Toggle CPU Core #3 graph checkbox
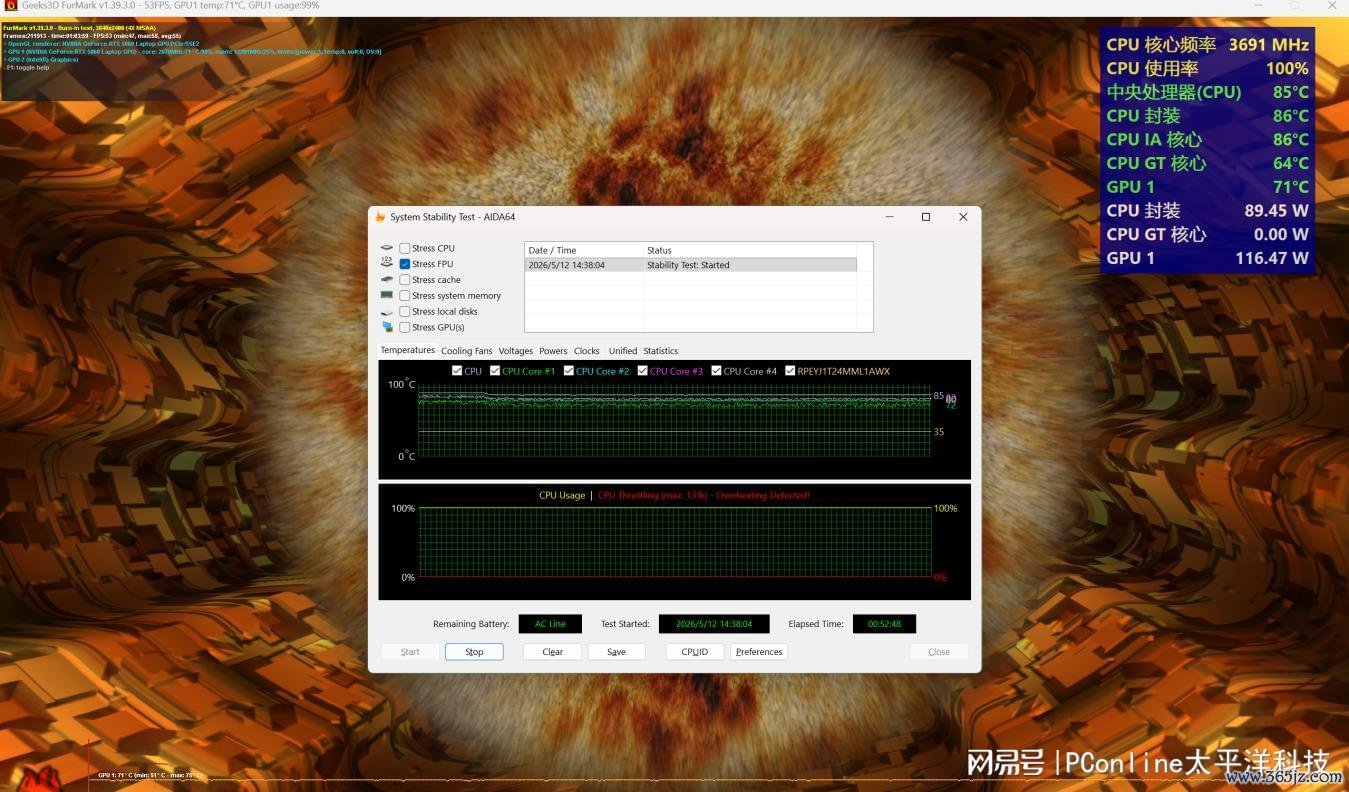 coord(643,371)
